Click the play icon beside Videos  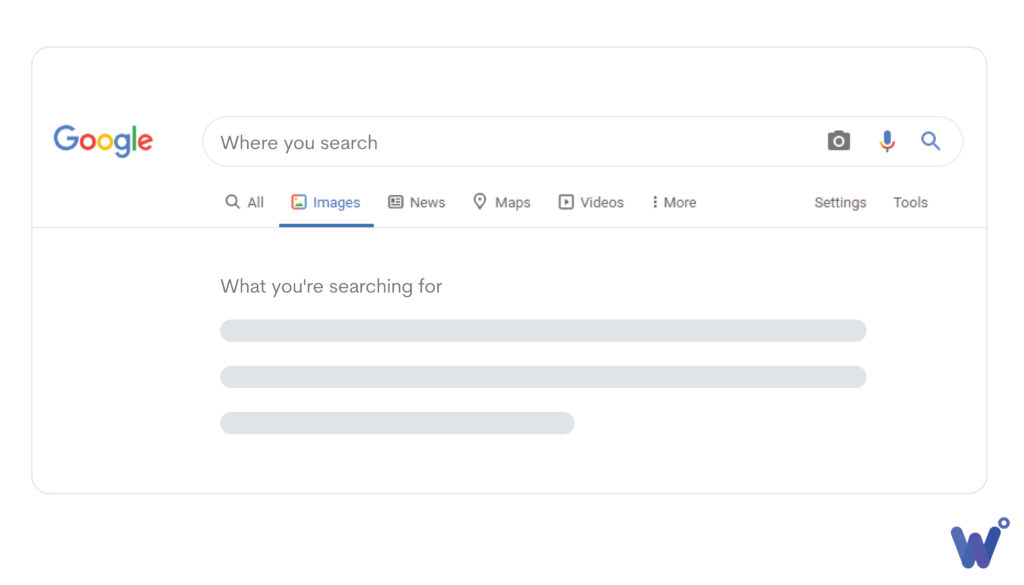565,202
